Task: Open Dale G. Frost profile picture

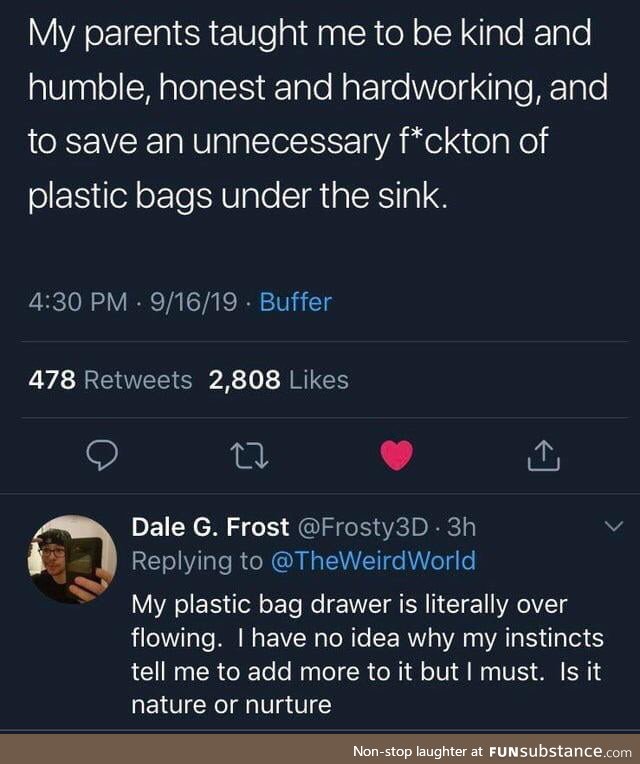Action: click(72, 559)
